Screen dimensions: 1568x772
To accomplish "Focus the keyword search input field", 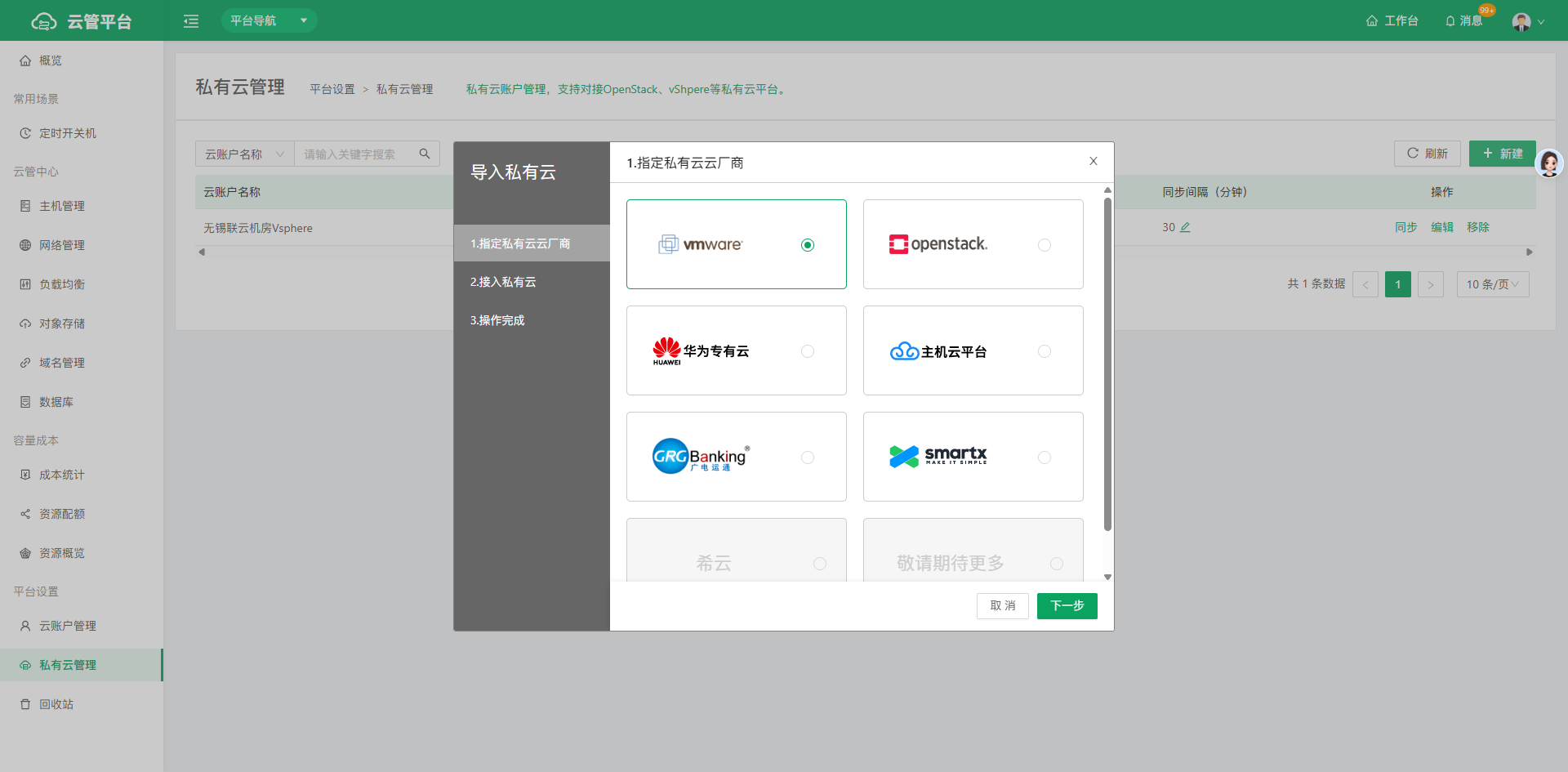I will tap(355, 154).
